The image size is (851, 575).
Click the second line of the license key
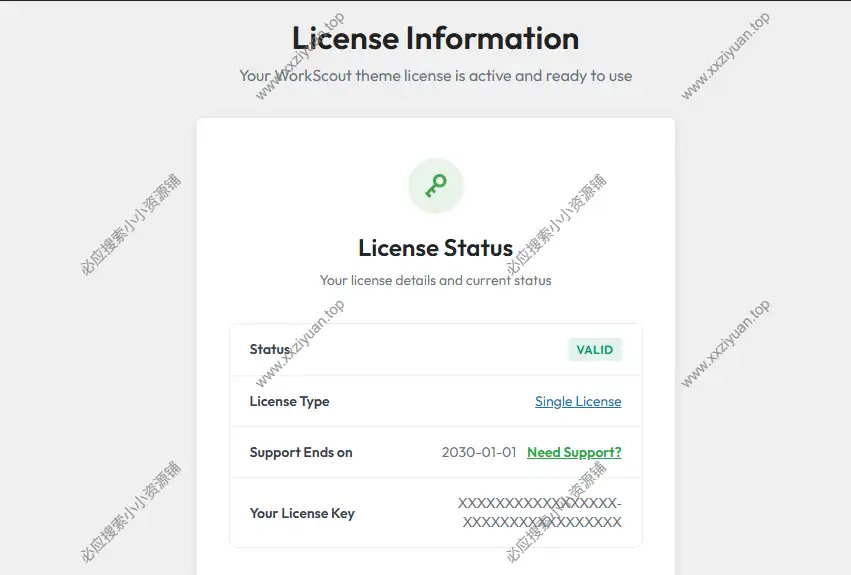pos(542,522)
